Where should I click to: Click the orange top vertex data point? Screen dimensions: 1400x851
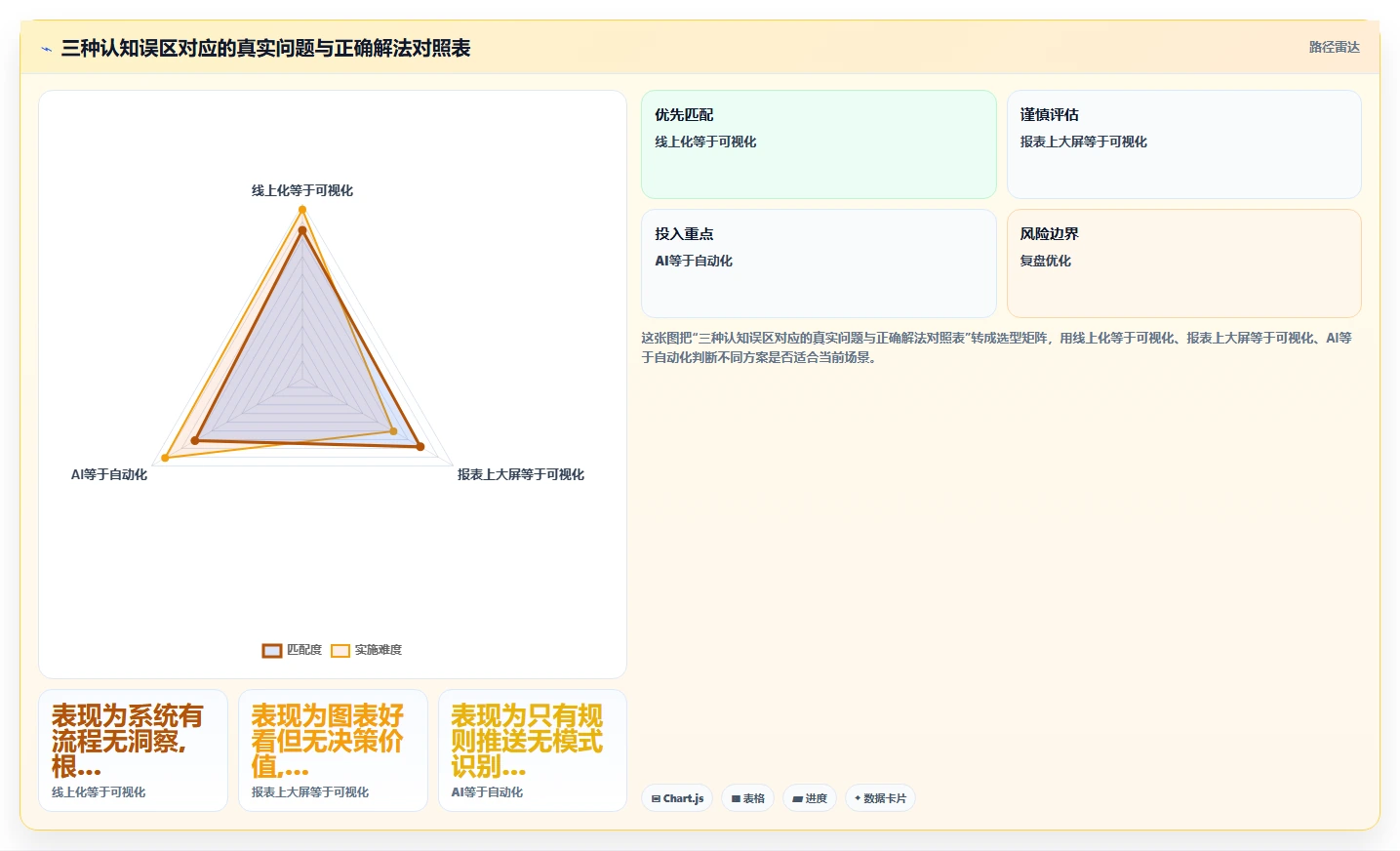click(302, 210)
